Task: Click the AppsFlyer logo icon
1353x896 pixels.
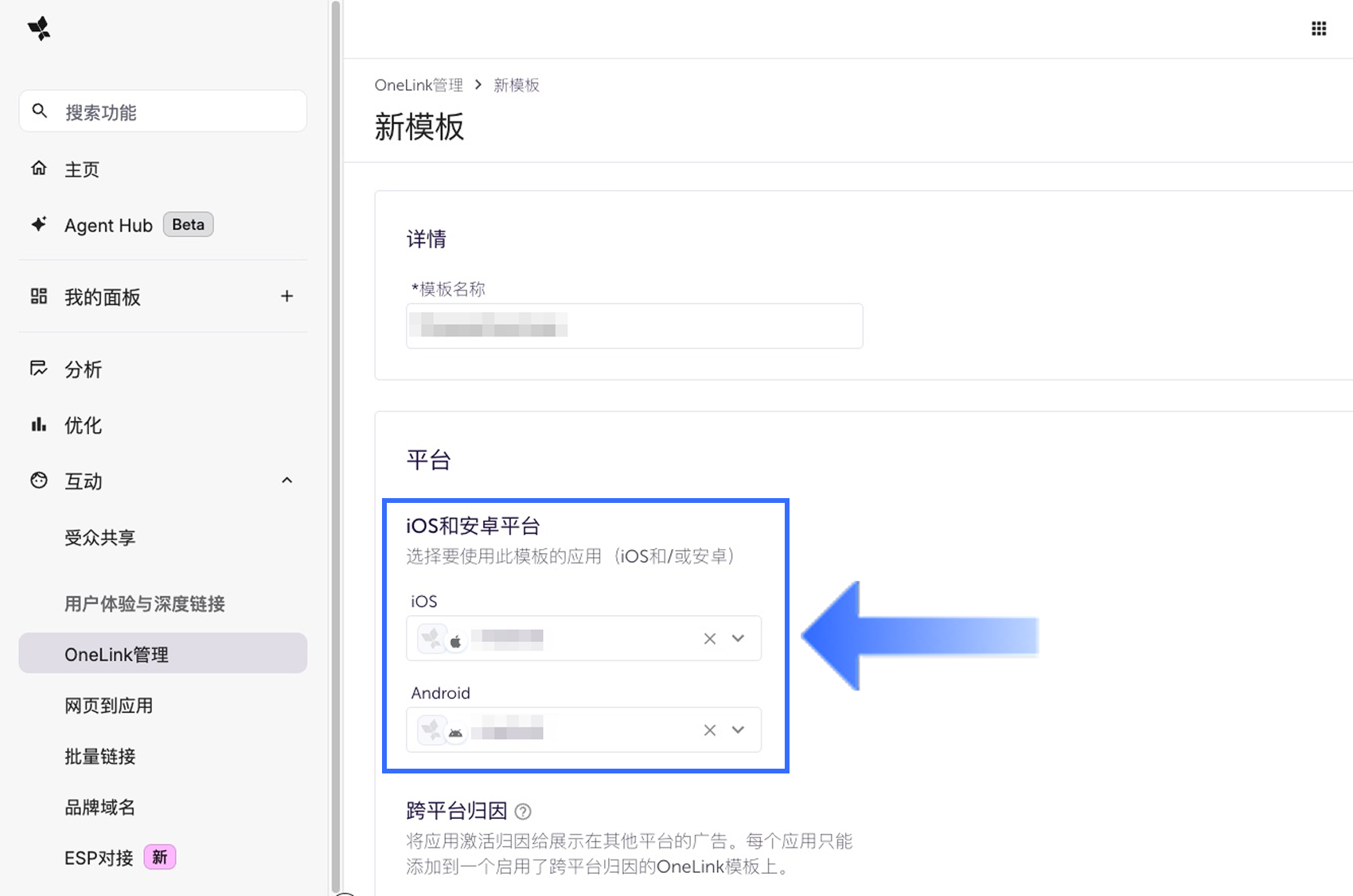Action: (x=39, y=29)
